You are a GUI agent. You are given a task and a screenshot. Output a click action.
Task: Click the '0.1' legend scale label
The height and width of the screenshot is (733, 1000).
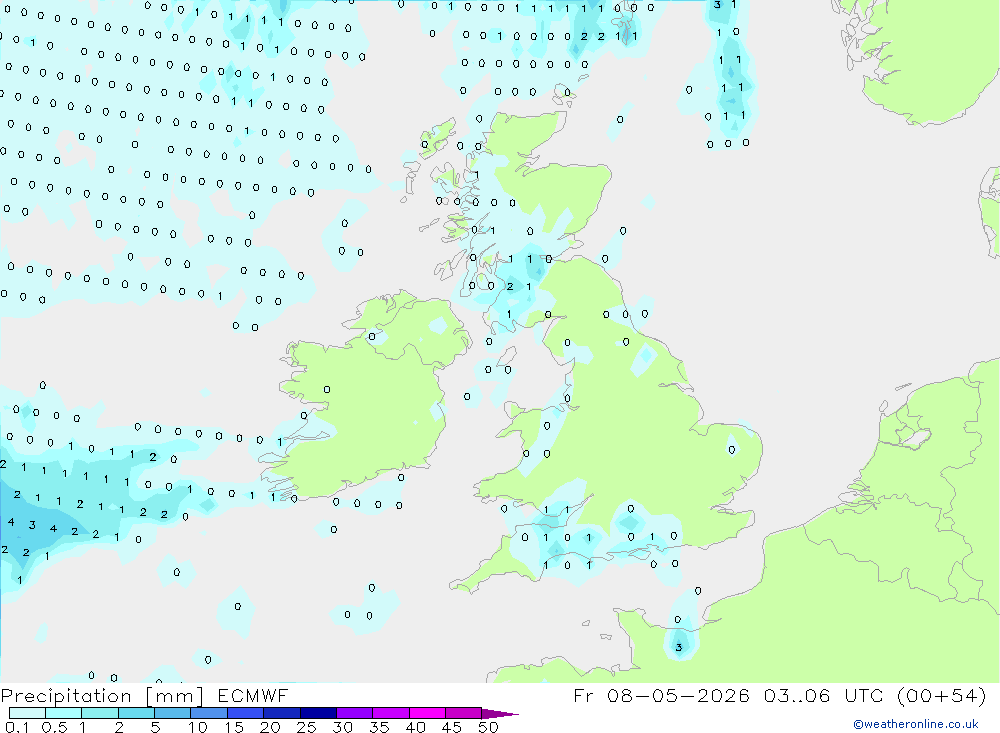17,727
